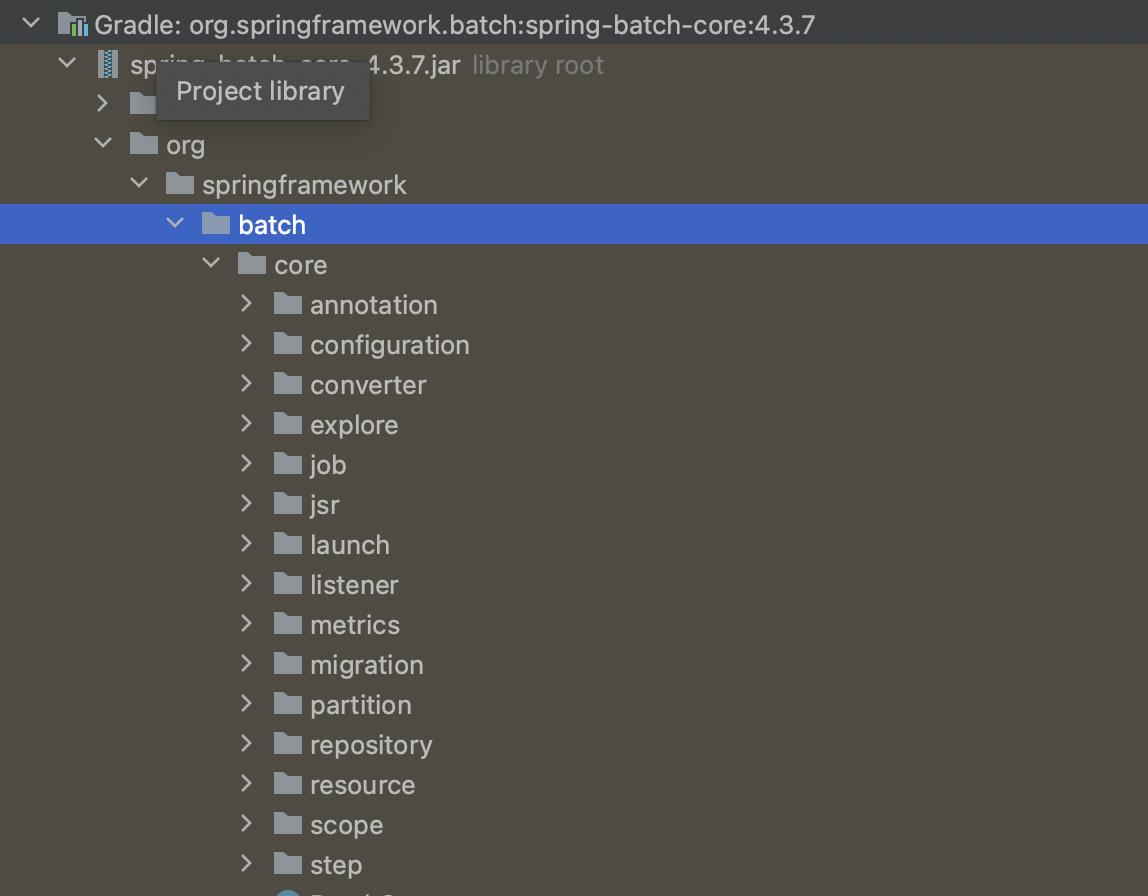Click the jar archive icon
1148x896 pixels.
(108, 64)
